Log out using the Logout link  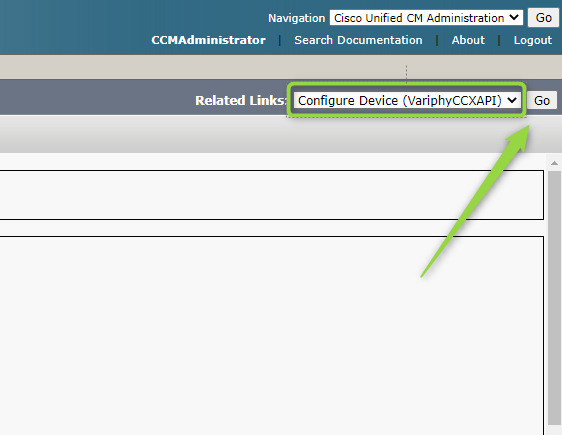533,40
